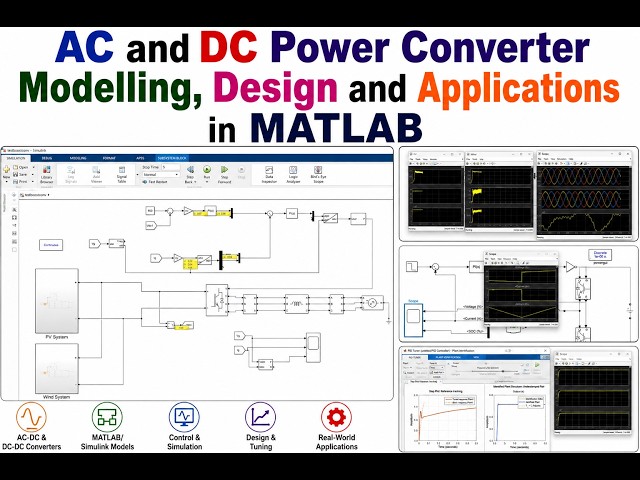Click the Real-World Applications gear icon
The image size is (640, 480).
click(336, 418)
